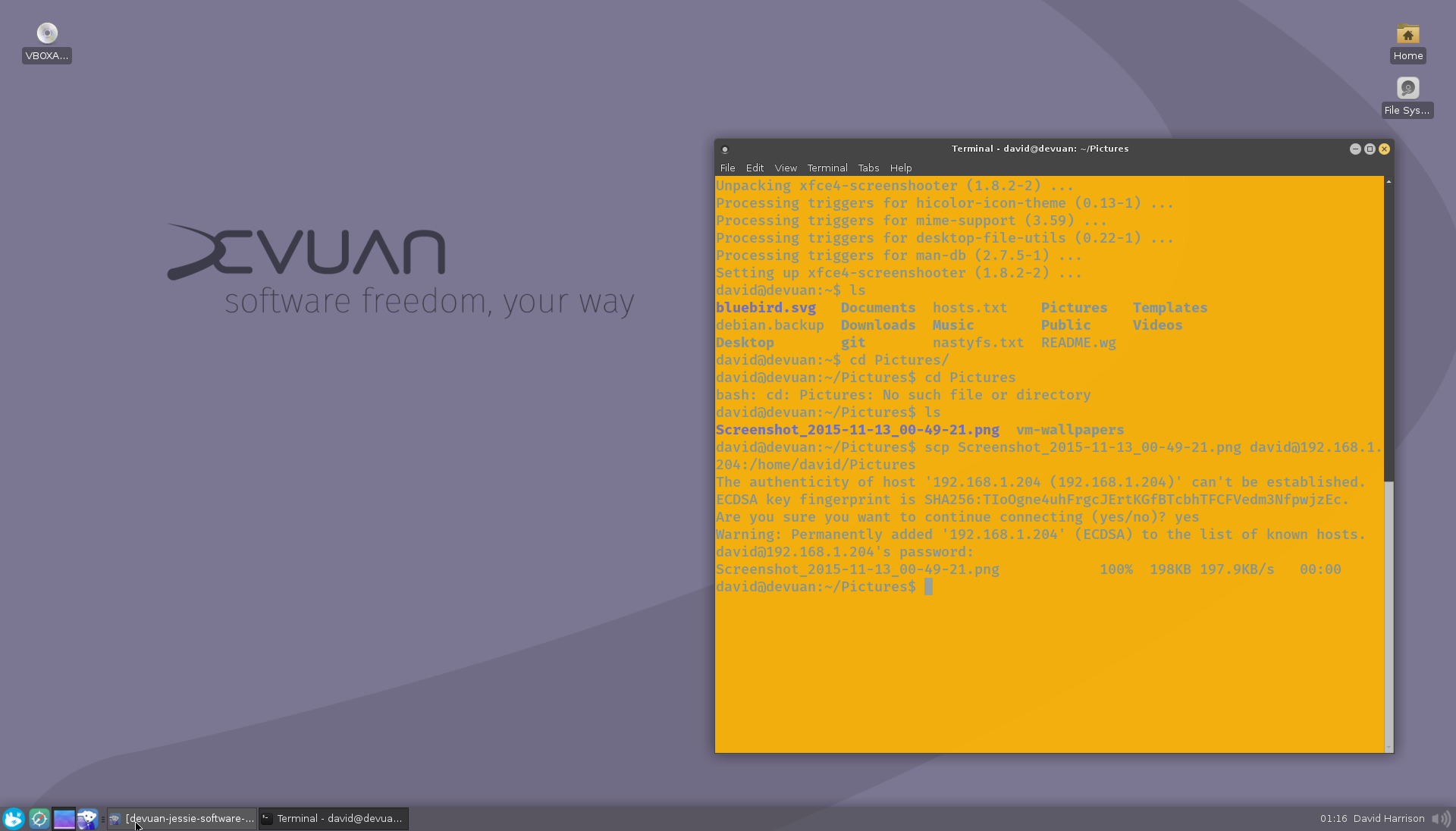
Task: Click the git directory name in terminal
Action: 853,343
